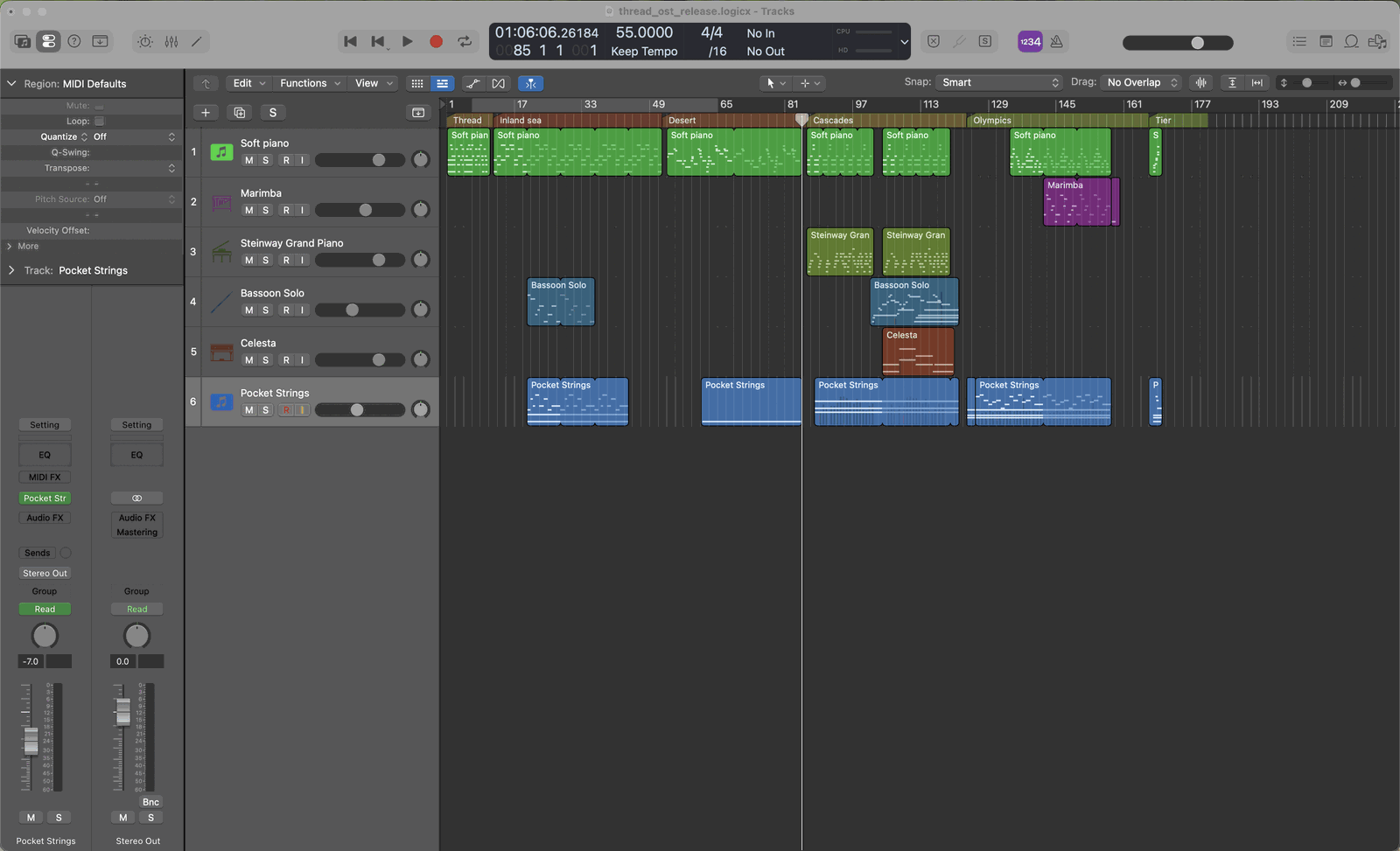Solo the Marimba track

coord(266,210)
